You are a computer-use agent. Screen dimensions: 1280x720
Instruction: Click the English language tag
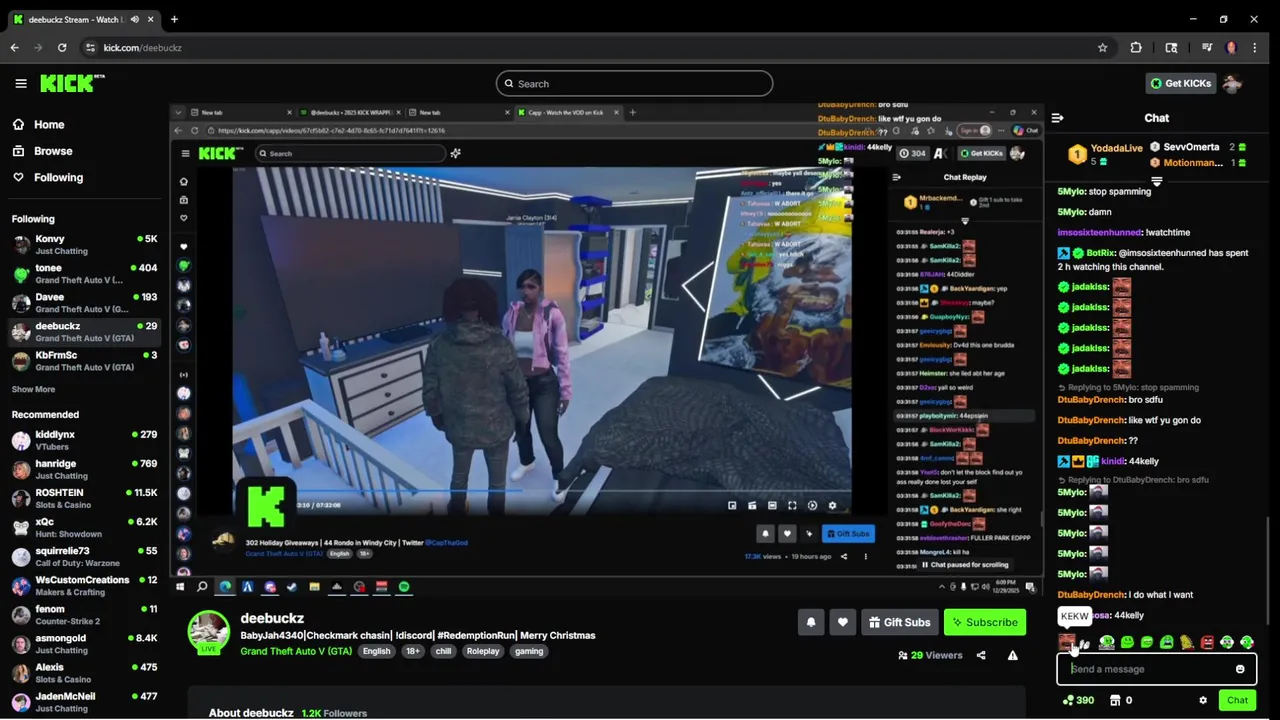(377, 651)
